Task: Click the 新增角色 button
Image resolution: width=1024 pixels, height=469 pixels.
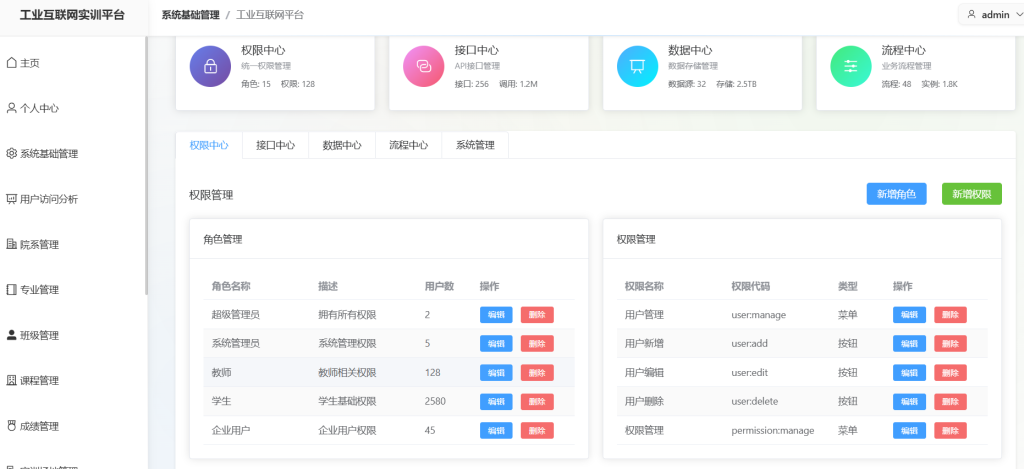Action: click(x=896, y=194)
